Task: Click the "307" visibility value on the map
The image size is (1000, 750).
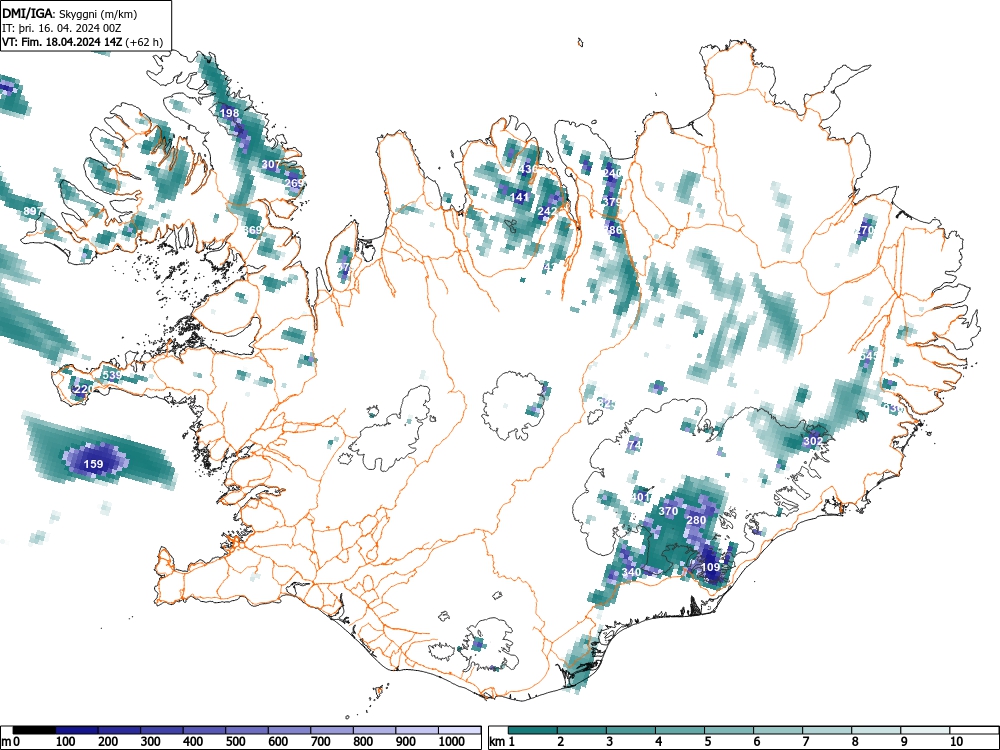Action: pos(270,164)
